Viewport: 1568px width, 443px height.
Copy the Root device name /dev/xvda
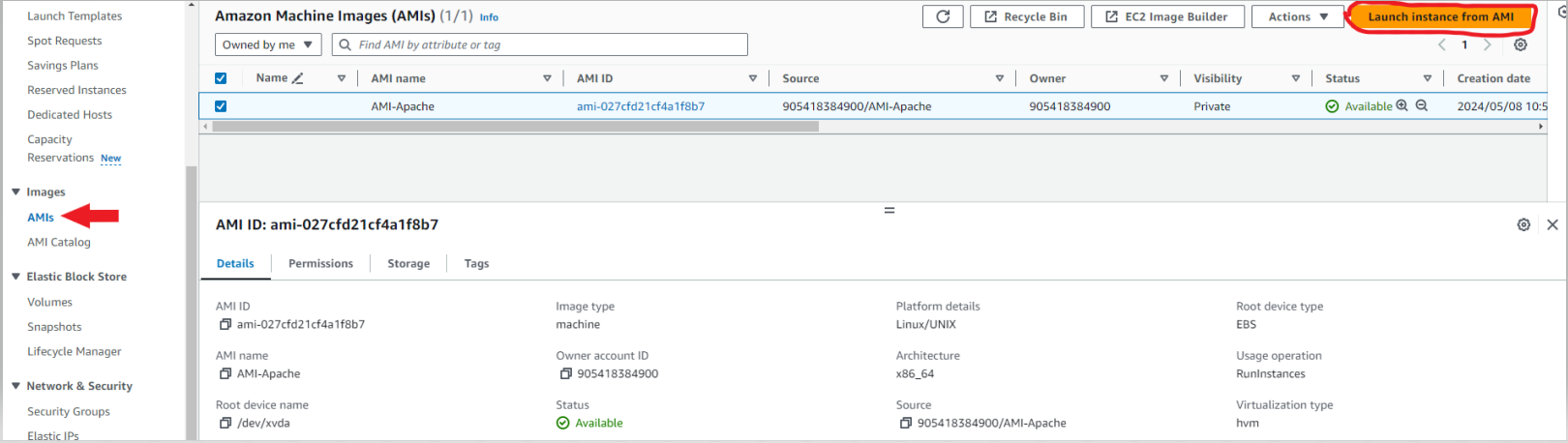pos(226,424)
